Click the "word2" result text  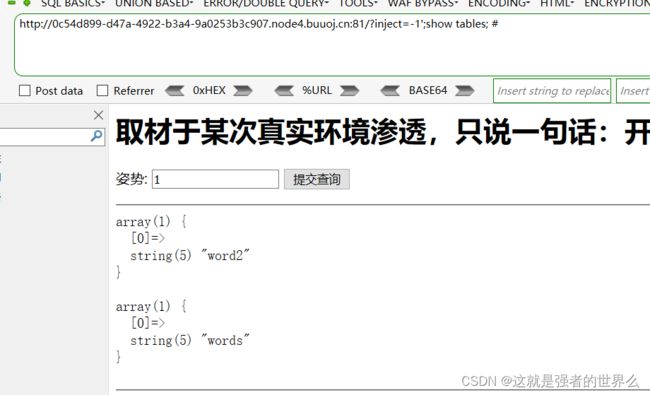pyautogui.click(x=225, y=255)
